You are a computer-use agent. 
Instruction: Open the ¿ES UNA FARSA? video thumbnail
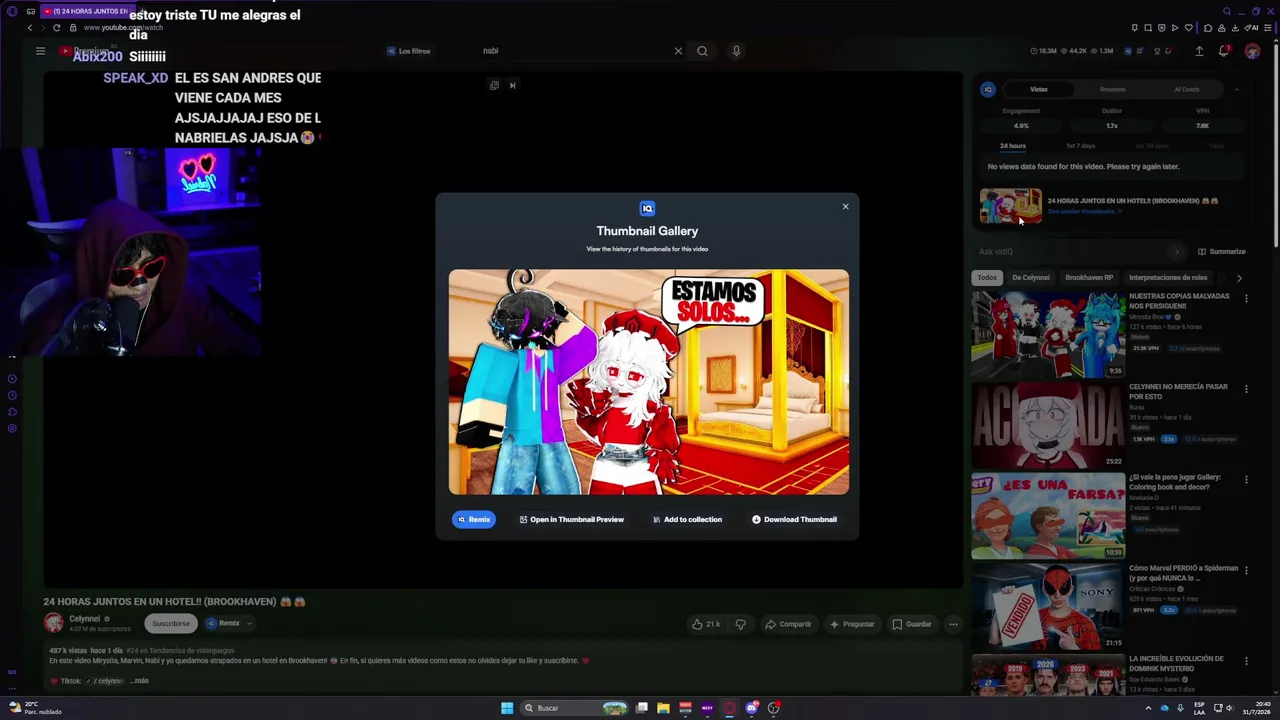(1048, 516)
